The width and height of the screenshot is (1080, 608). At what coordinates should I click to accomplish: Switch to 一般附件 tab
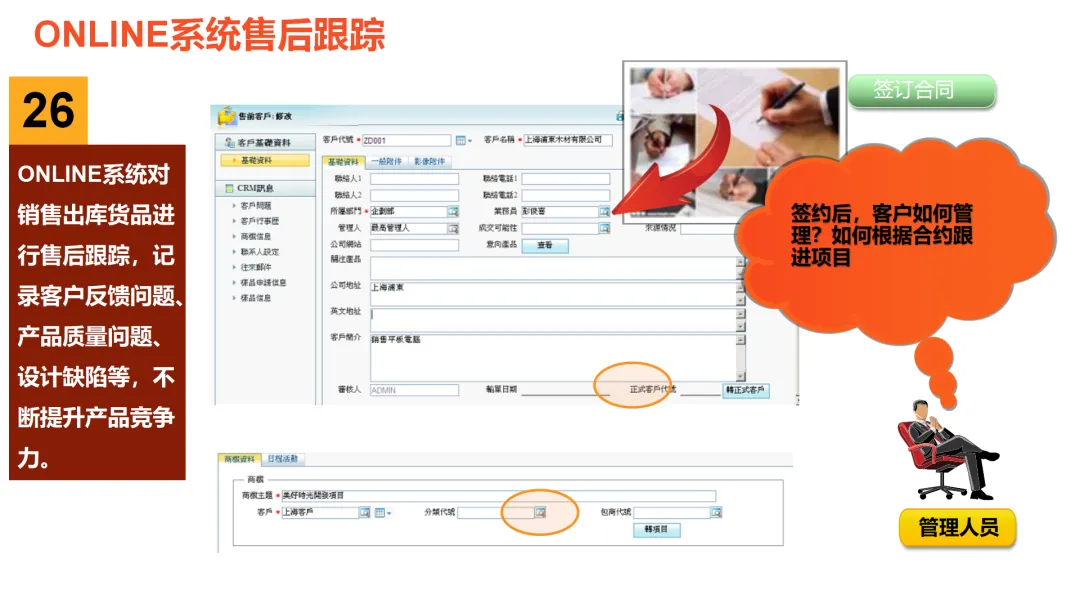386,162
